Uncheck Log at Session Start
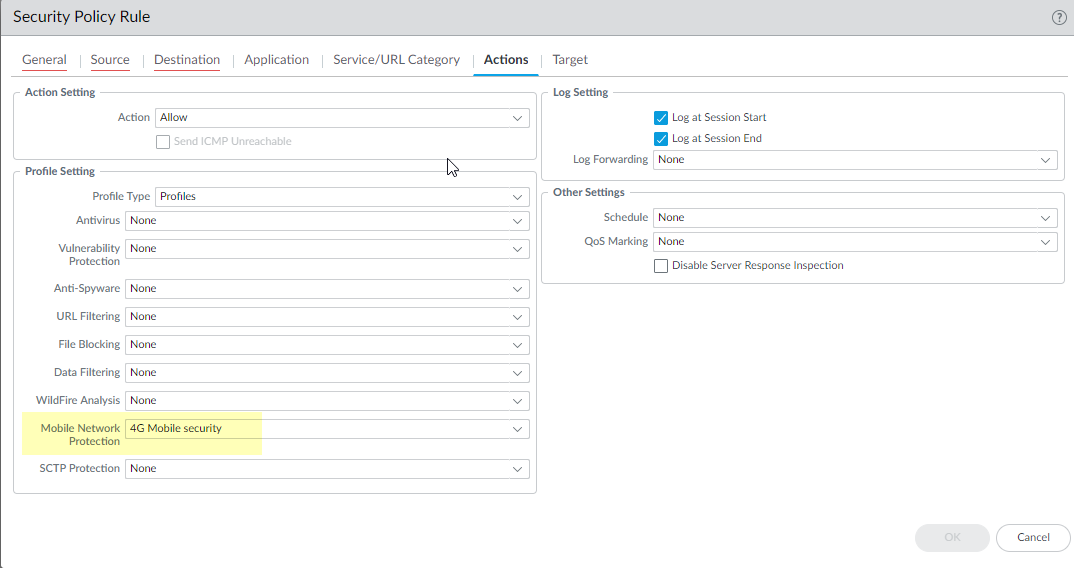This screenshot has height=568, width=1074. (x=661, y=118)
